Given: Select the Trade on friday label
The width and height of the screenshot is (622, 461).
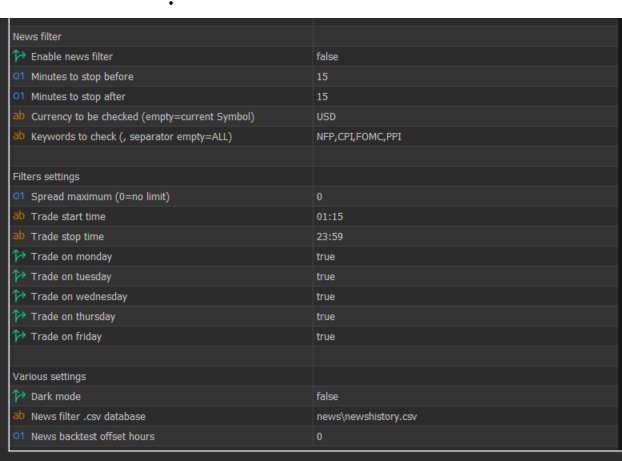Looking at the screenshot, I should click(66, 336).
